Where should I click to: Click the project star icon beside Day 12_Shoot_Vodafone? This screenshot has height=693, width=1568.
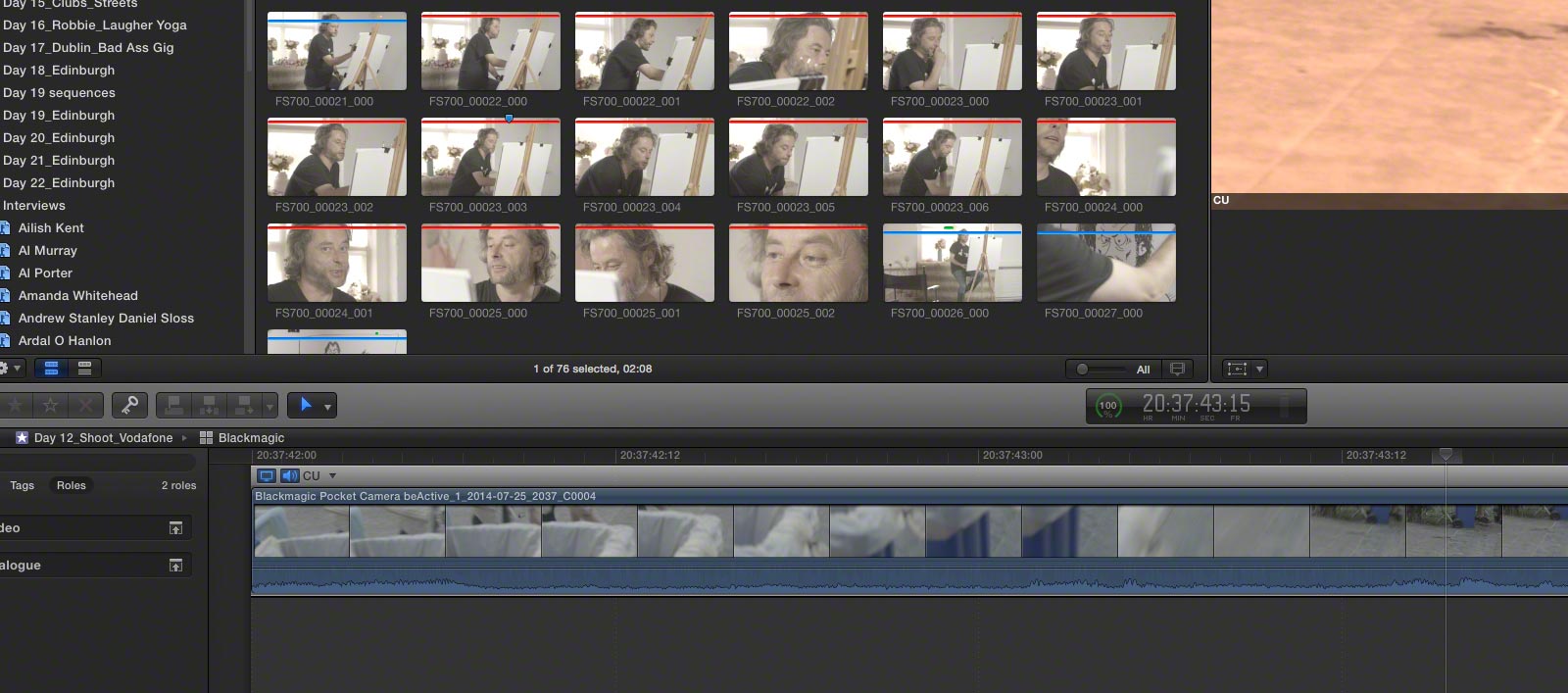click(22, 438)
